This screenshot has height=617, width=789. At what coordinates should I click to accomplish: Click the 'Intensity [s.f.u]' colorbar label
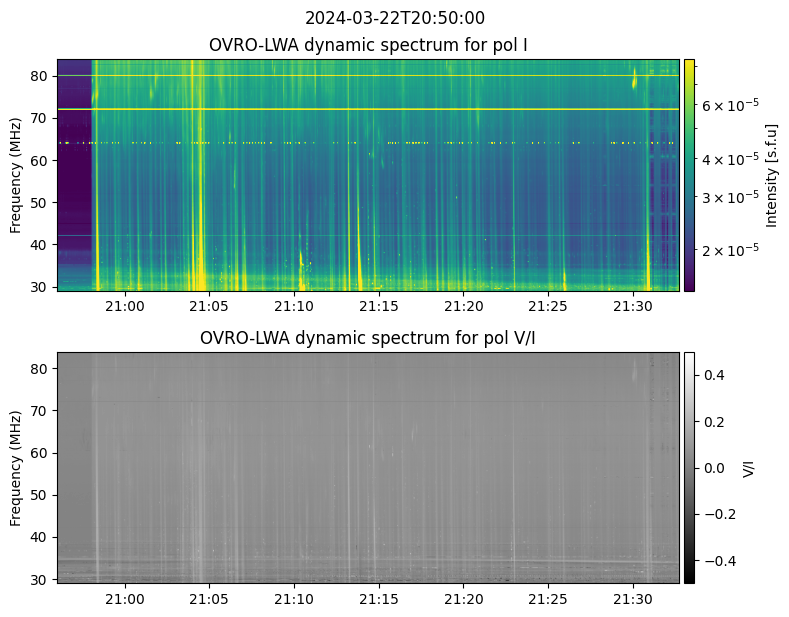[x=771, y=175]
